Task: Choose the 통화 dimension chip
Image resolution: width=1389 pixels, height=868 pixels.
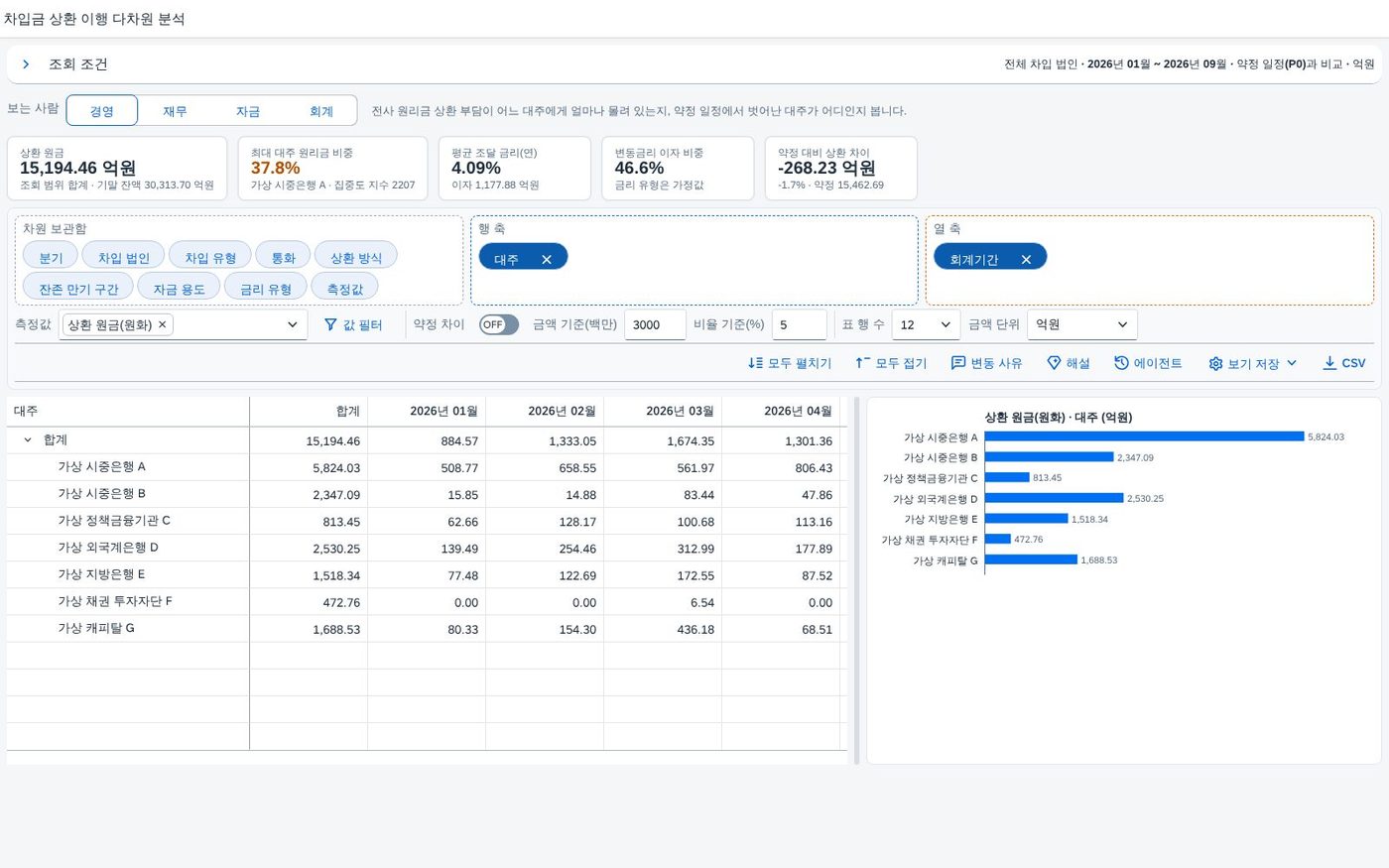Action: (x=284, y=257)
